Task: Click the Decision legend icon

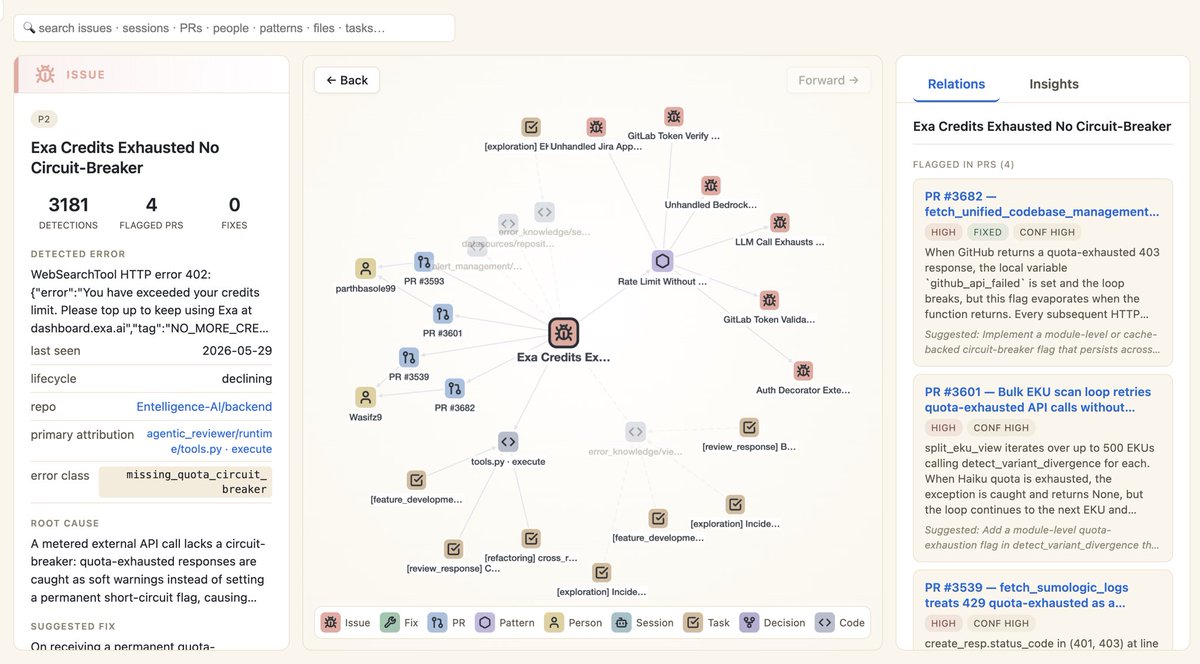Action: (x=749, y=622)
